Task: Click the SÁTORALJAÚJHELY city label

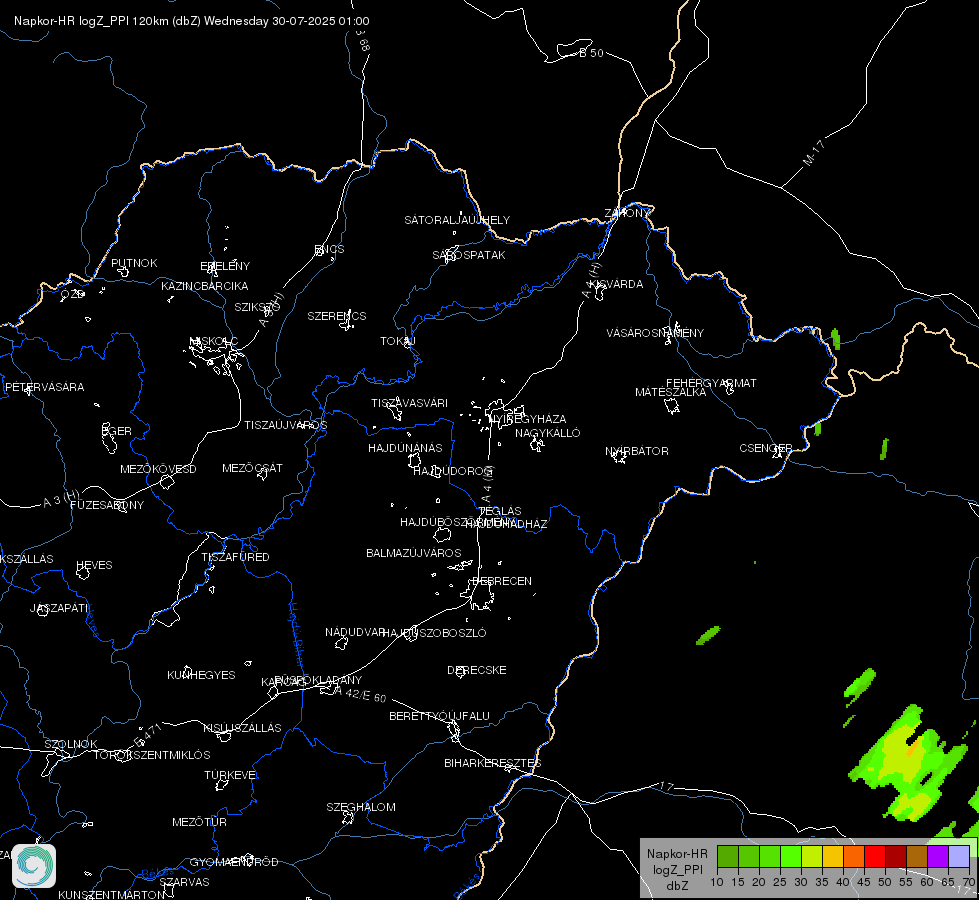Action: click(x=457, y=220)
